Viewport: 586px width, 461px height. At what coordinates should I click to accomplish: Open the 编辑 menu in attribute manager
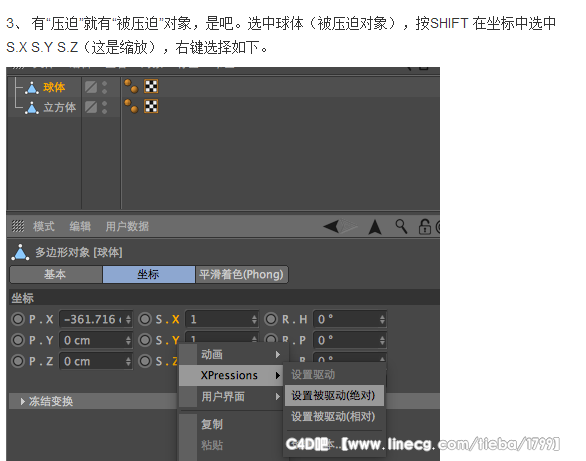pyautogui.click(x=80, y=226)
